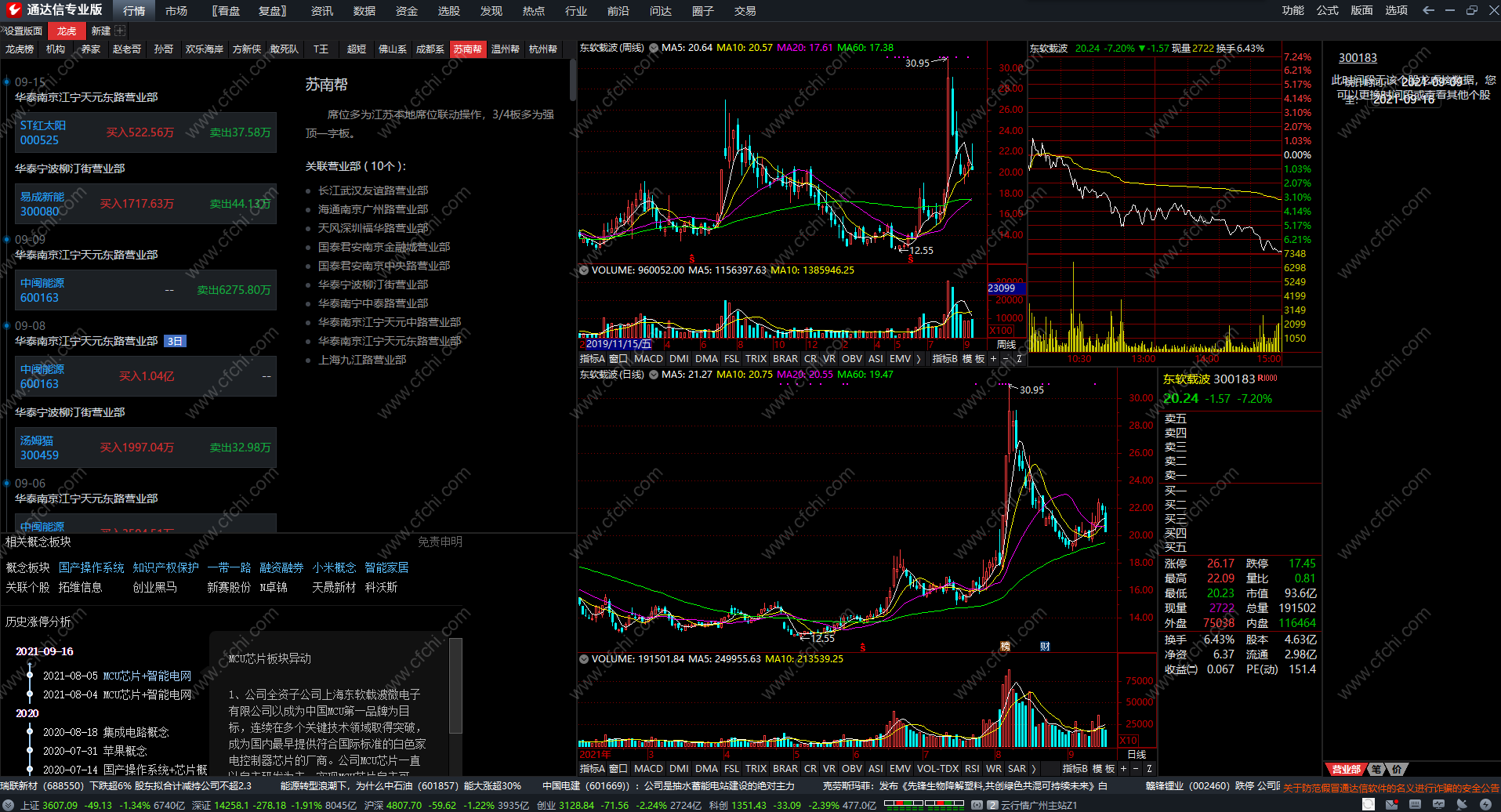Toggle the 看盘 mode bracket button
This screenshot has width=1501, height=812.
click(x=228, y=11)
